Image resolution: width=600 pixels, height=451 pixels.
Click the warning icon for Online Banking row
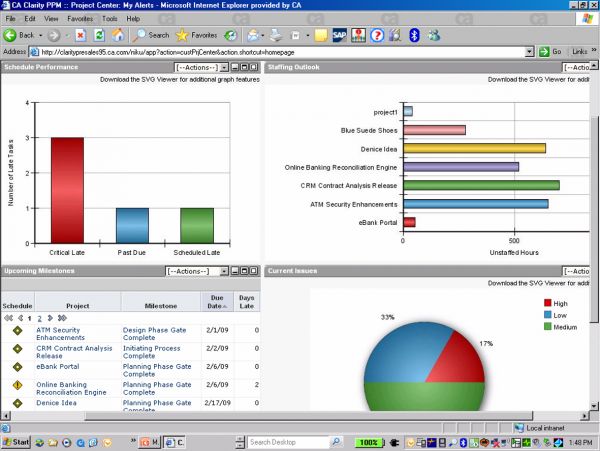(x=18, y=385)
